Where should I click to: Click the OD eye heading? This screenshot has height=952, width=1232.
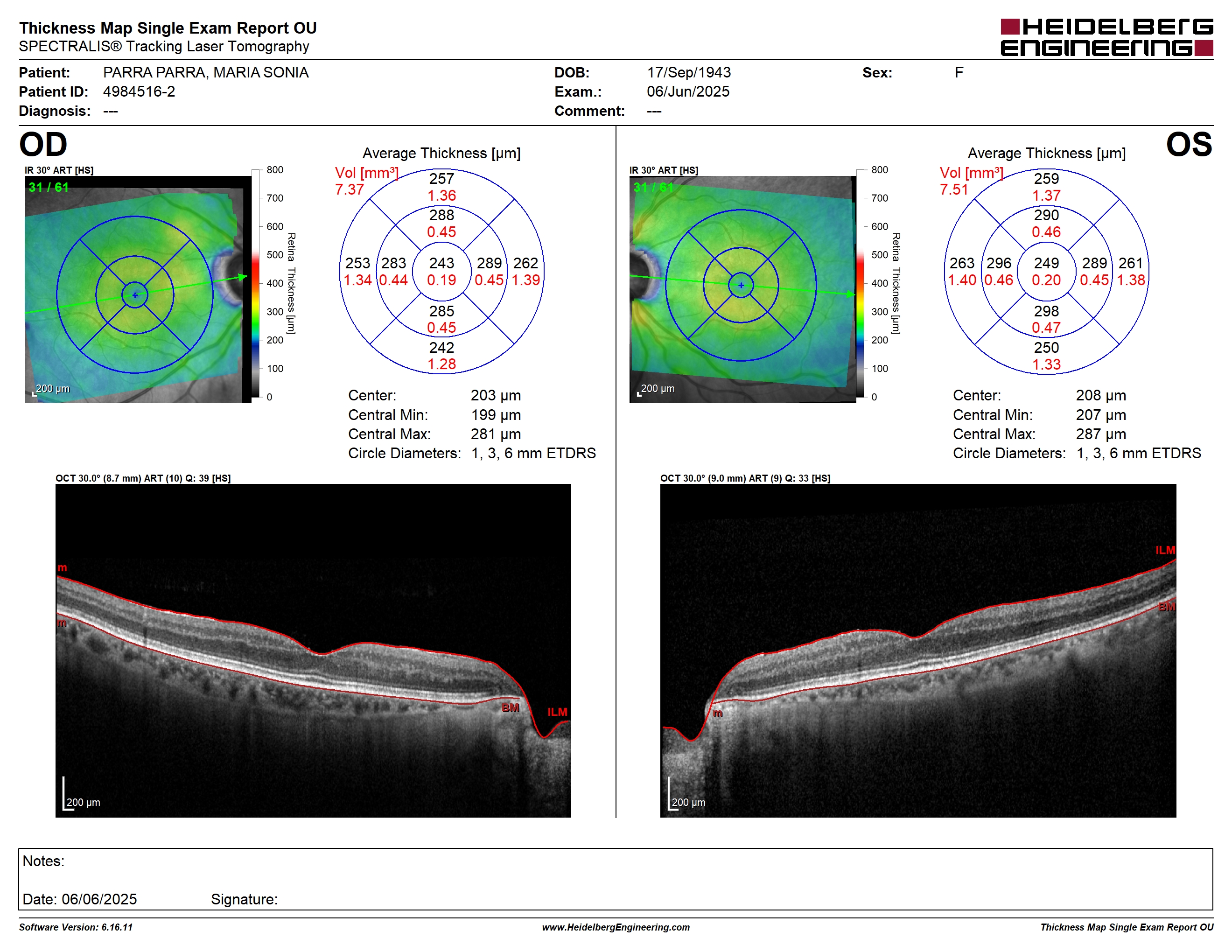(x=43, y=144)
